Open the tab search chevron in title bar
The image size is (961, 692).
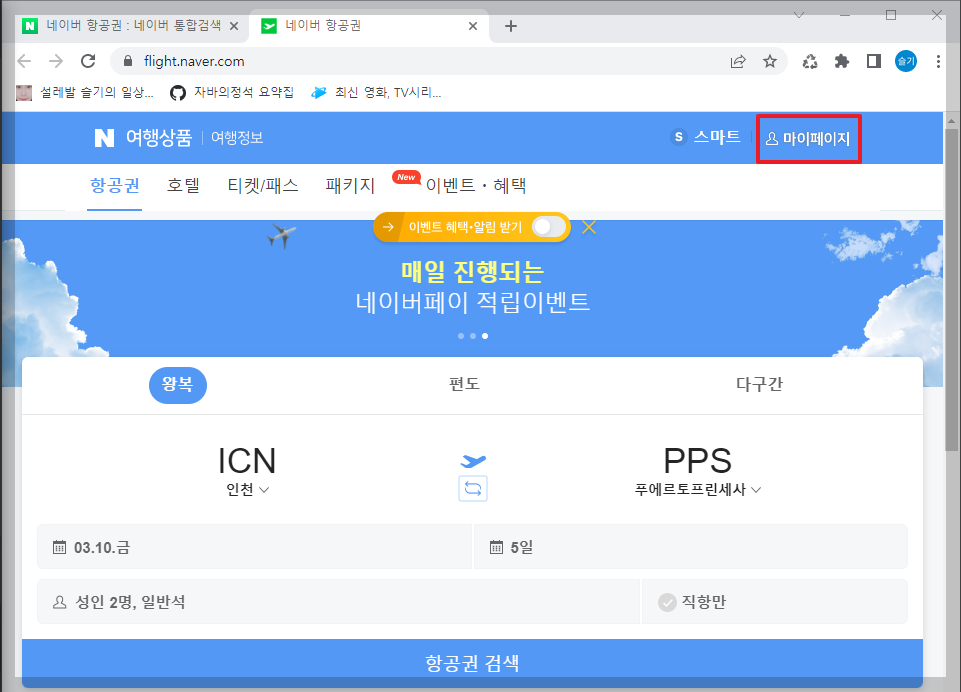tap(799, 15)
